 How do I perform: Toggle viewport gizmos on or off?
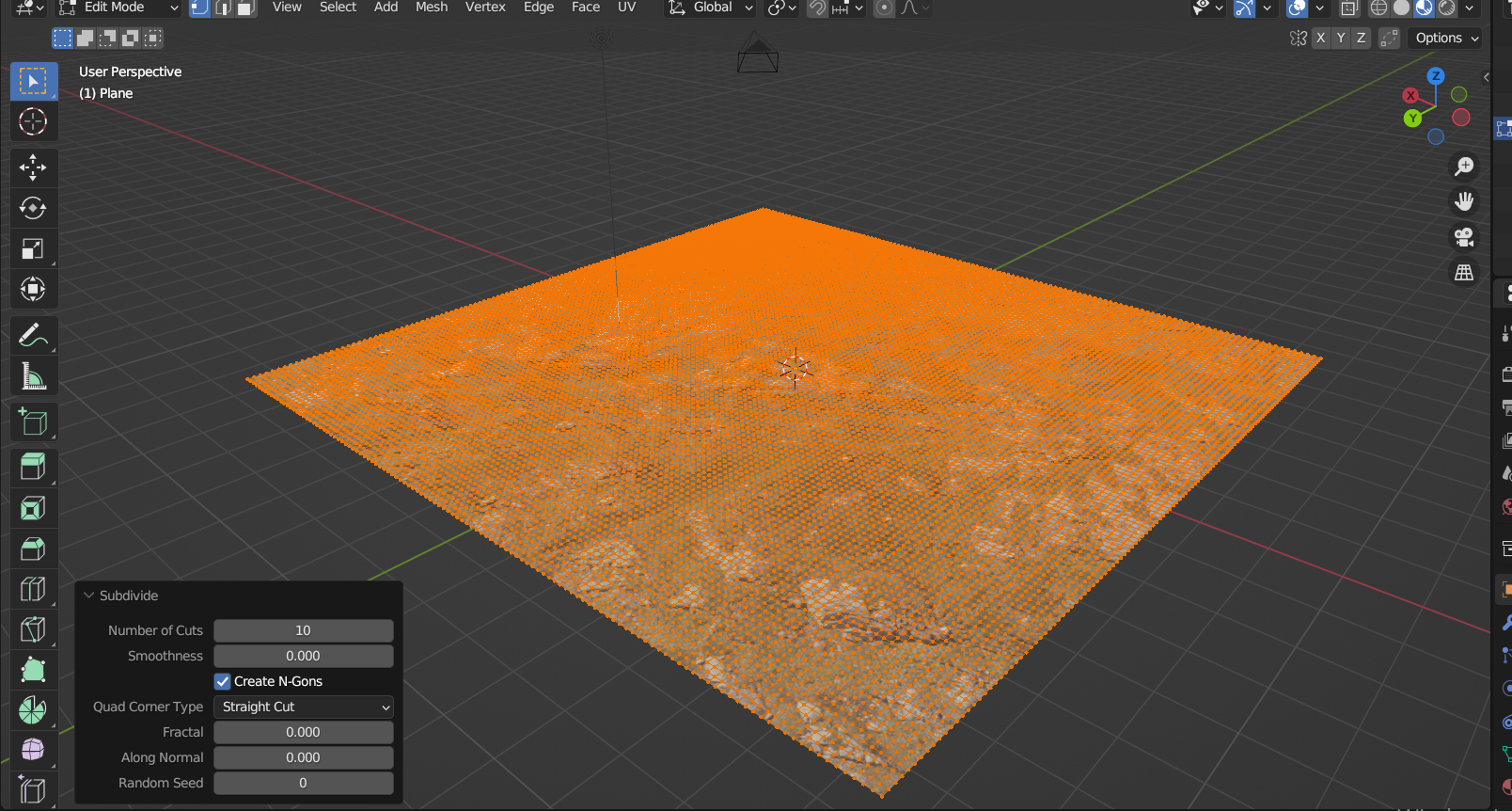1244,8
